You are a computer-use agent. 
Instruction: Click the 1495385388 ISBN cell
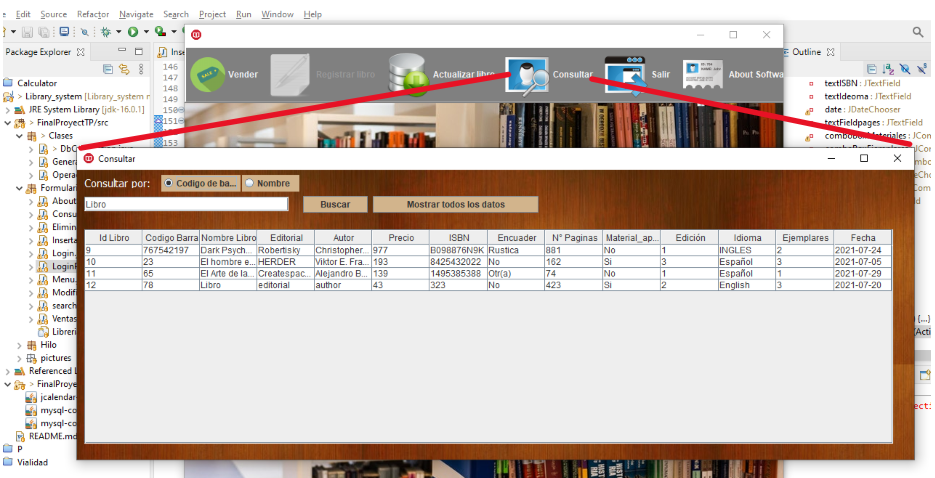[x=458, y=274]
